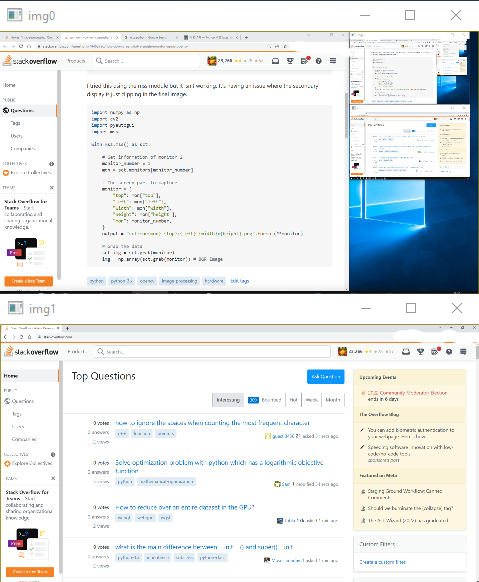The height and width of the screenshot is (582, 479).
Task: Select Home in img0 left sidebar
Action: tap(10, 85)
